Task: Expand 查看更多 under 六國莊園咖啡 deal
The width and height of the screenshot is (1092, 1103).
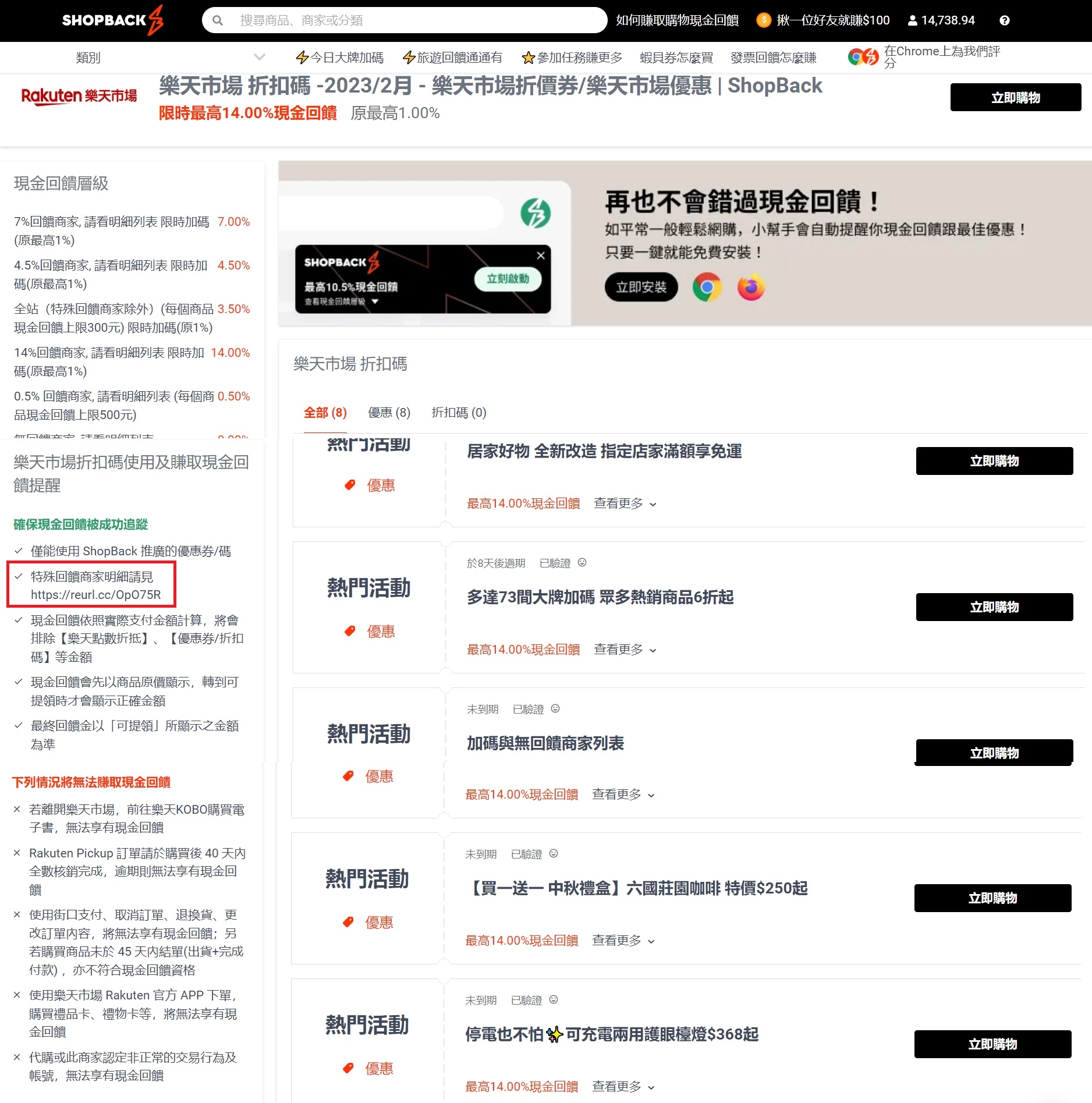Action: [x=623, y=941]
